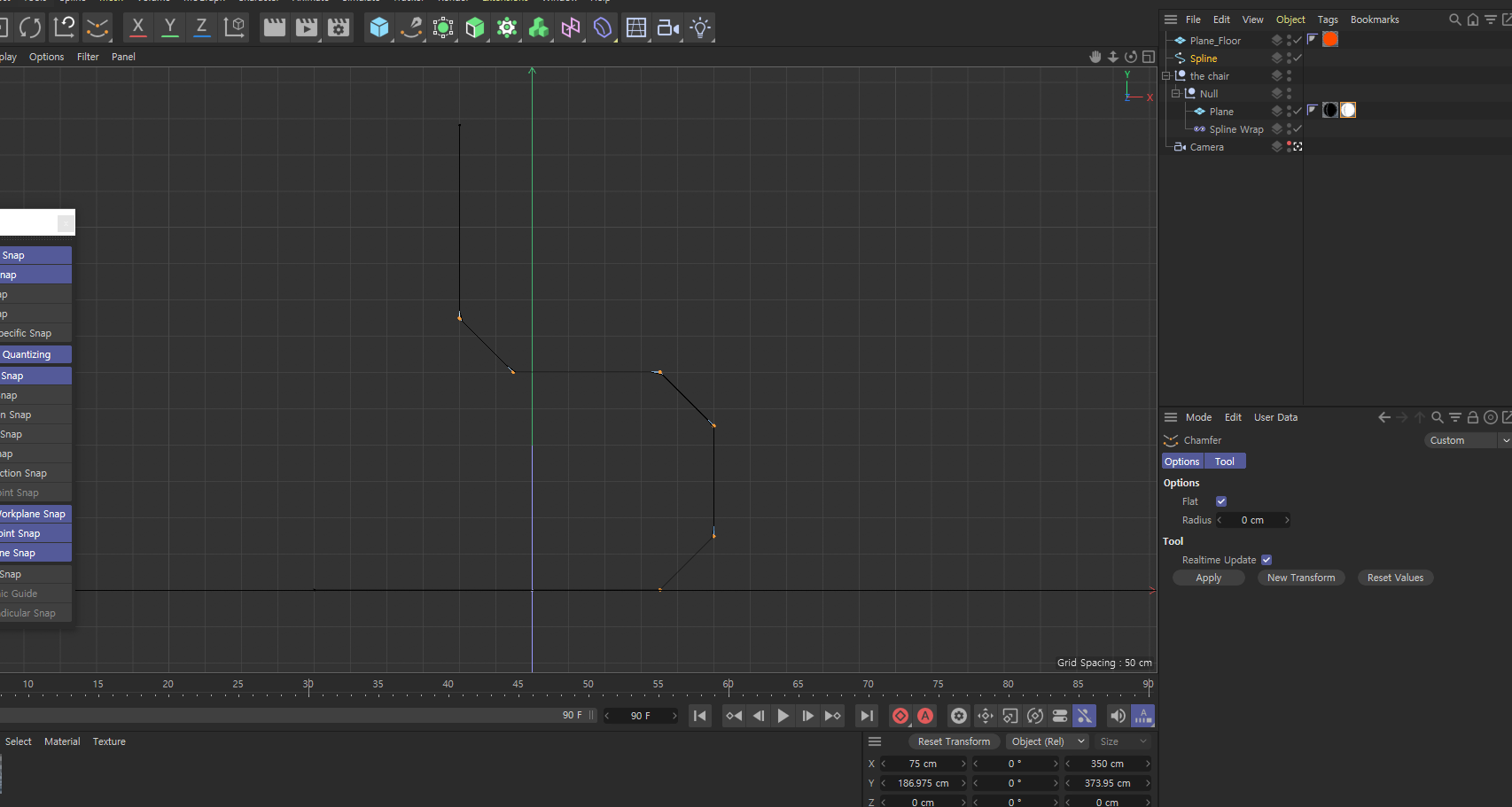Open the viewport Panel menu

123,57
